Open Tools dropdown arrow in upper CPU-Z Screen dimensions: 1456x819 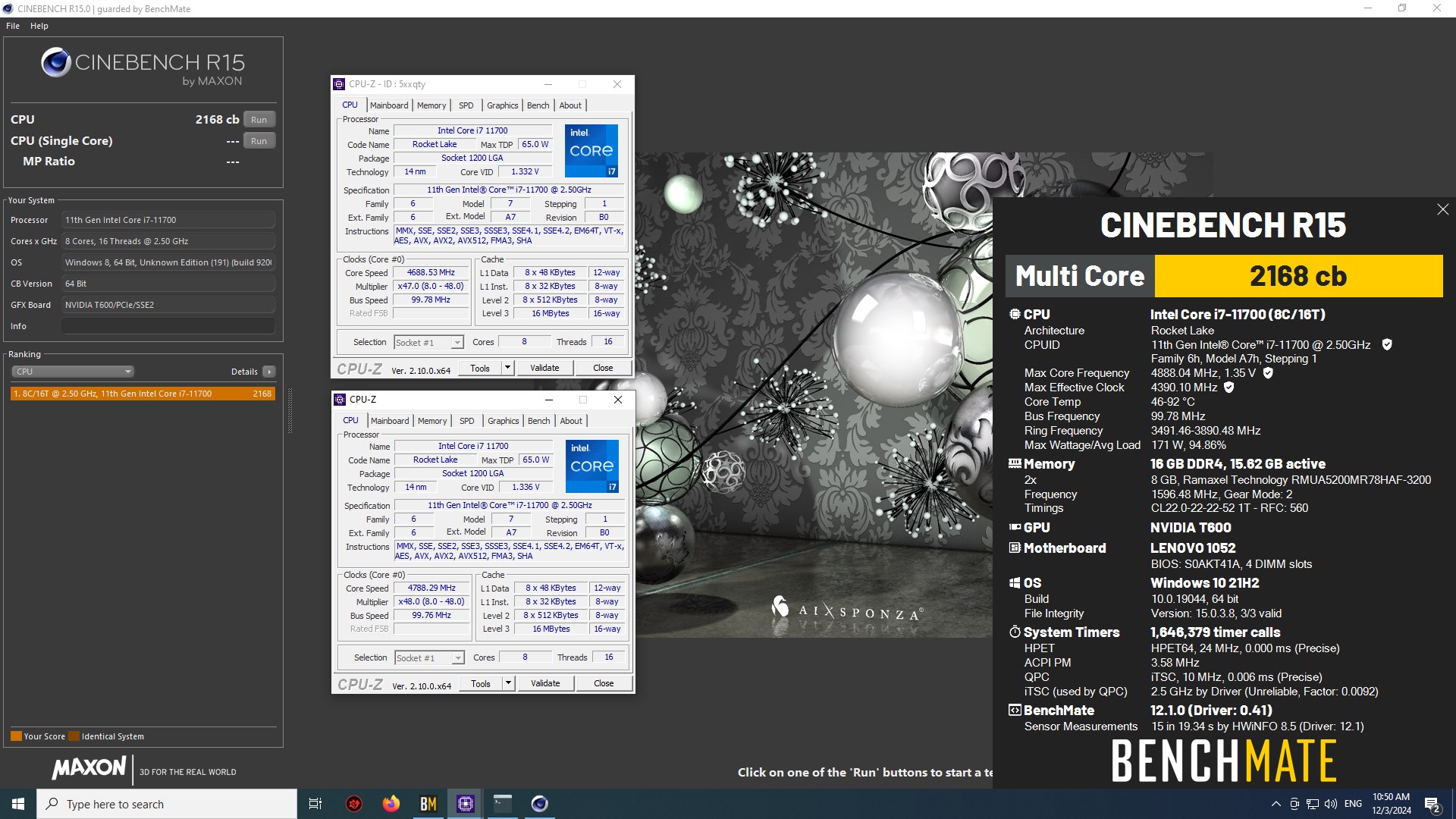(507, 368)
